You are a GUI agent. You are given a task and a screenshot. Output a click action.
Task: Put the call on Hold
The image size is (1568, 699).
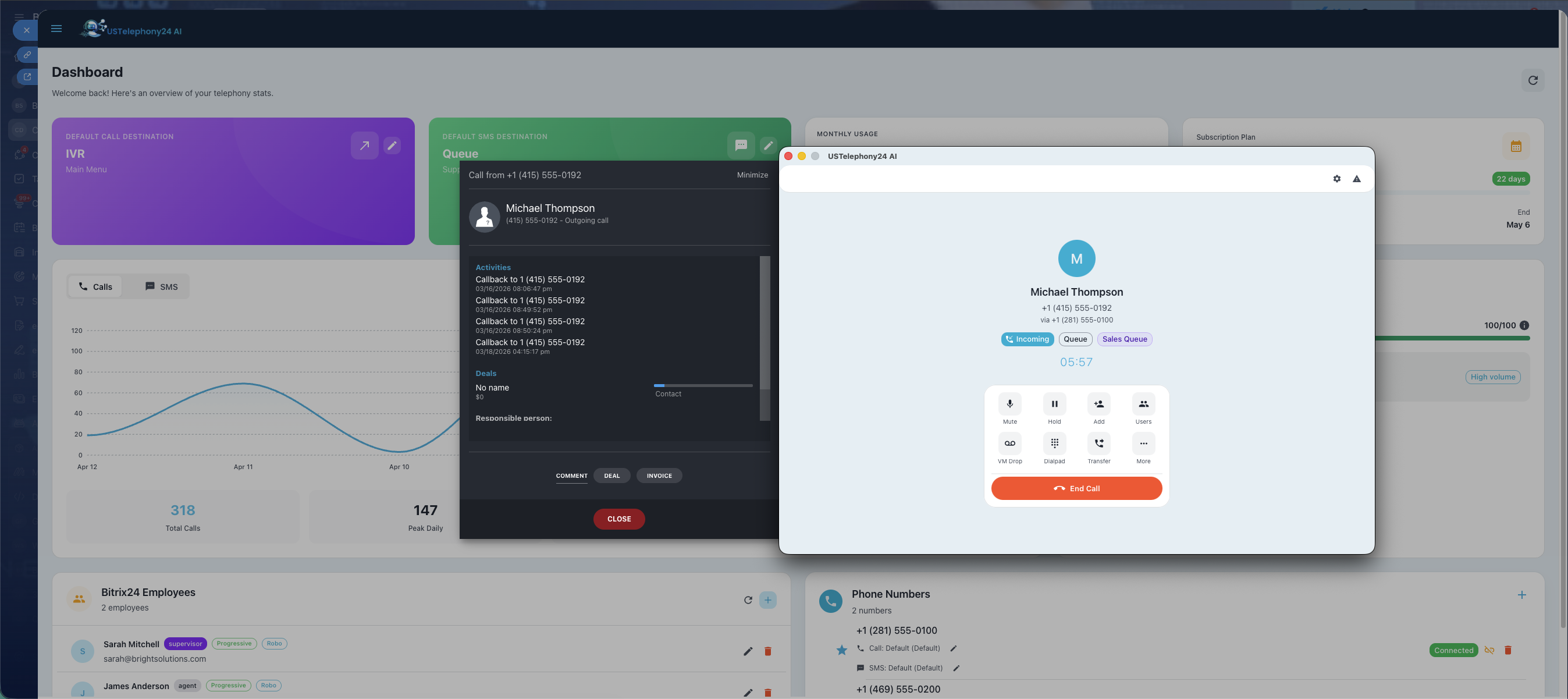pyautogui.click(x=1054, y=405)
